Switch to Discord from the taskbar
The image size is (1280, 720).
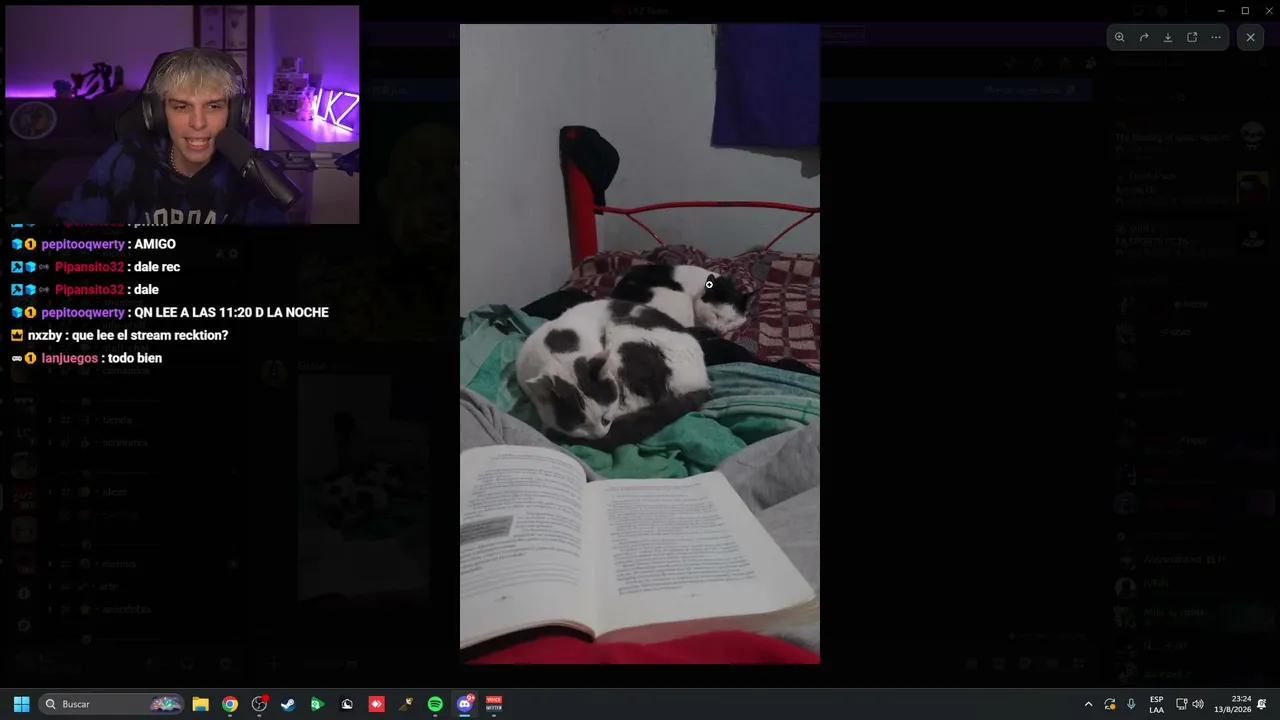465,704
